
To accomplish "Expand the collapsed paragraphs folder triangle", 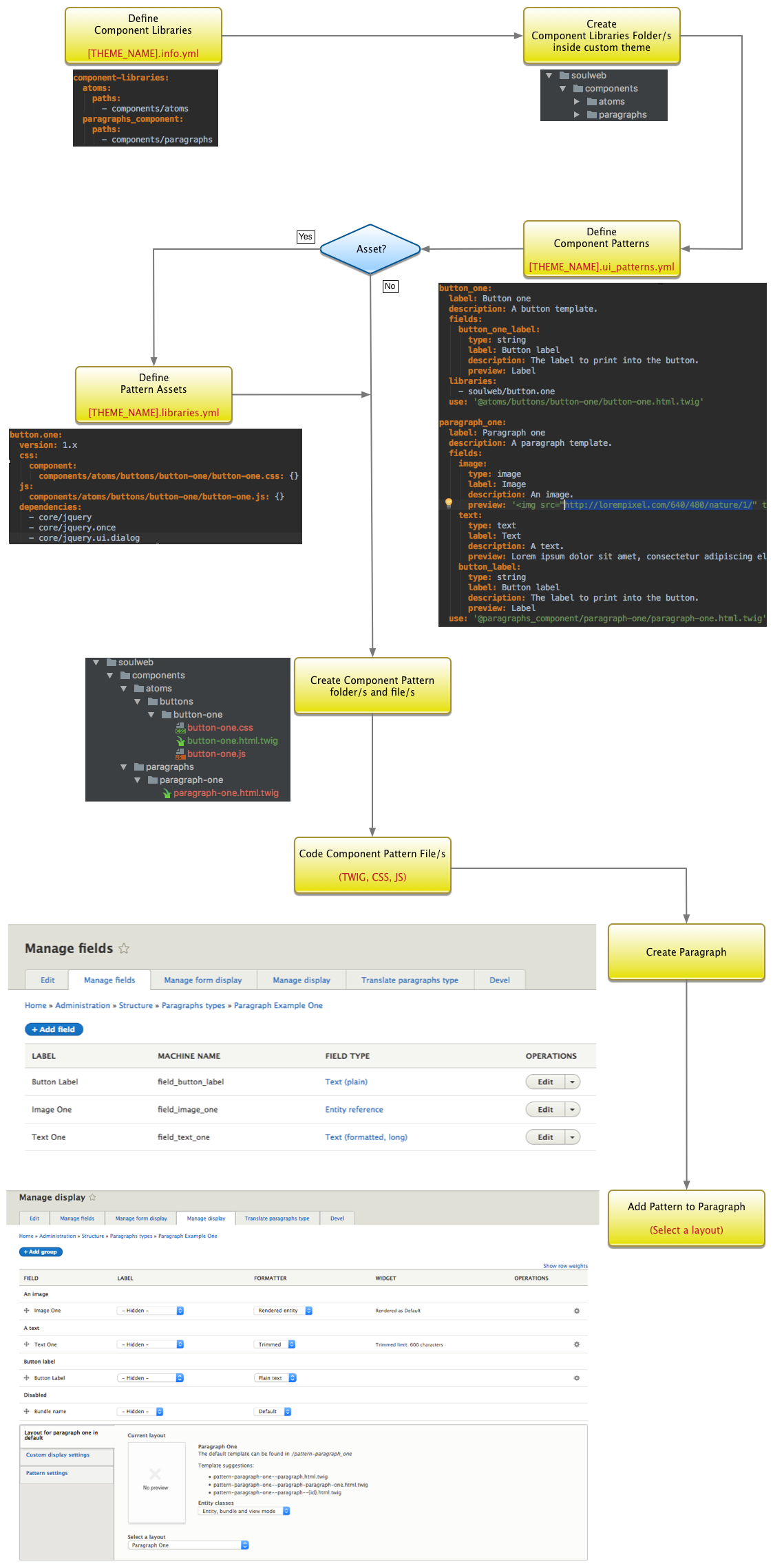I will tap(577, 115).
